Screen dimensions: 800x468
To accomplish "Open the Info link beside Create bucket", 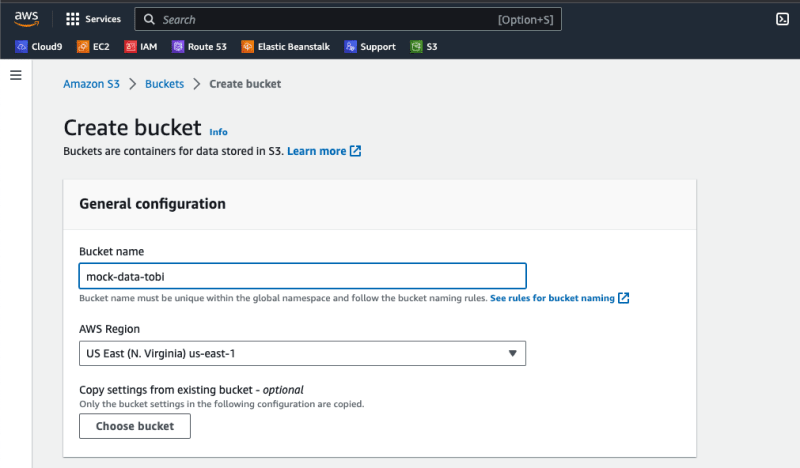I will tap(218, 132).
